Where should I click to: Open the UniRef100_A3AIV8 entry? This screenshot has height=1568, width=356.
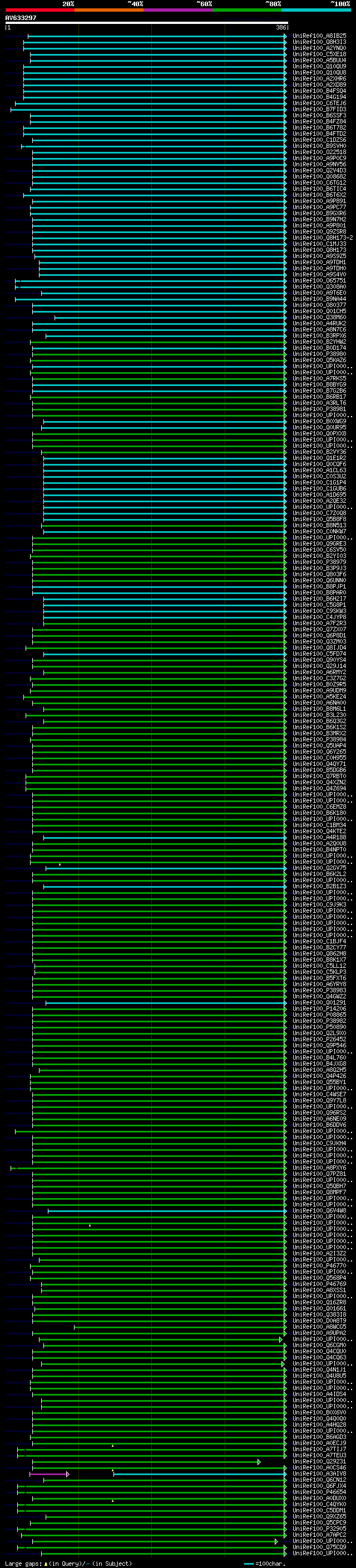pyautogui.click(x=319, y=1473)
